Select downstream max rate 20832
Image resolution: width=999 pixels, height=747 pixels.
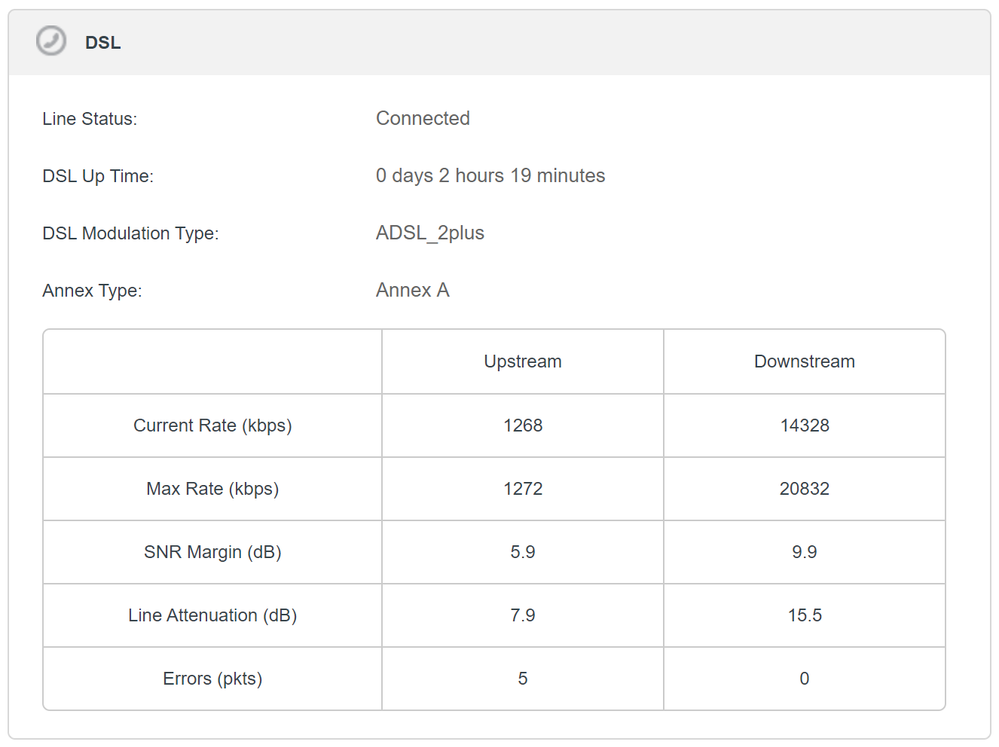(x=804, y=489)
